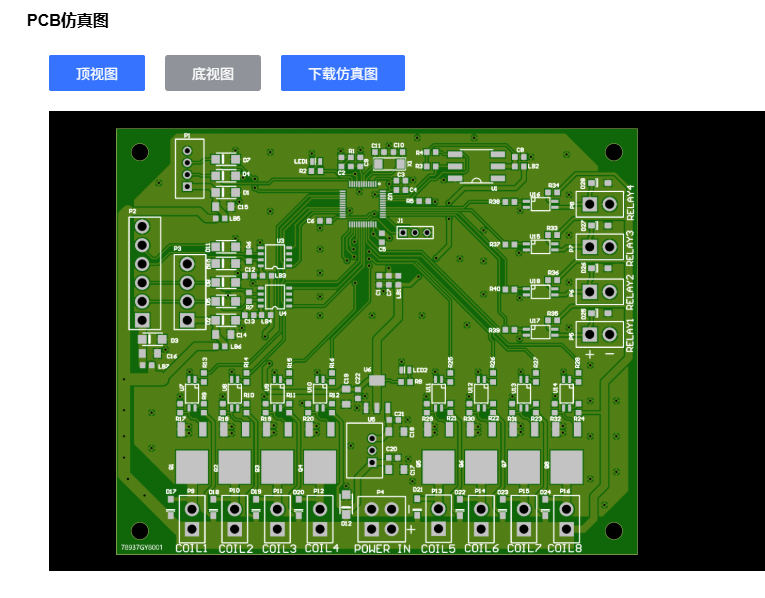Click the COIL7 silkscreen label

524,549
